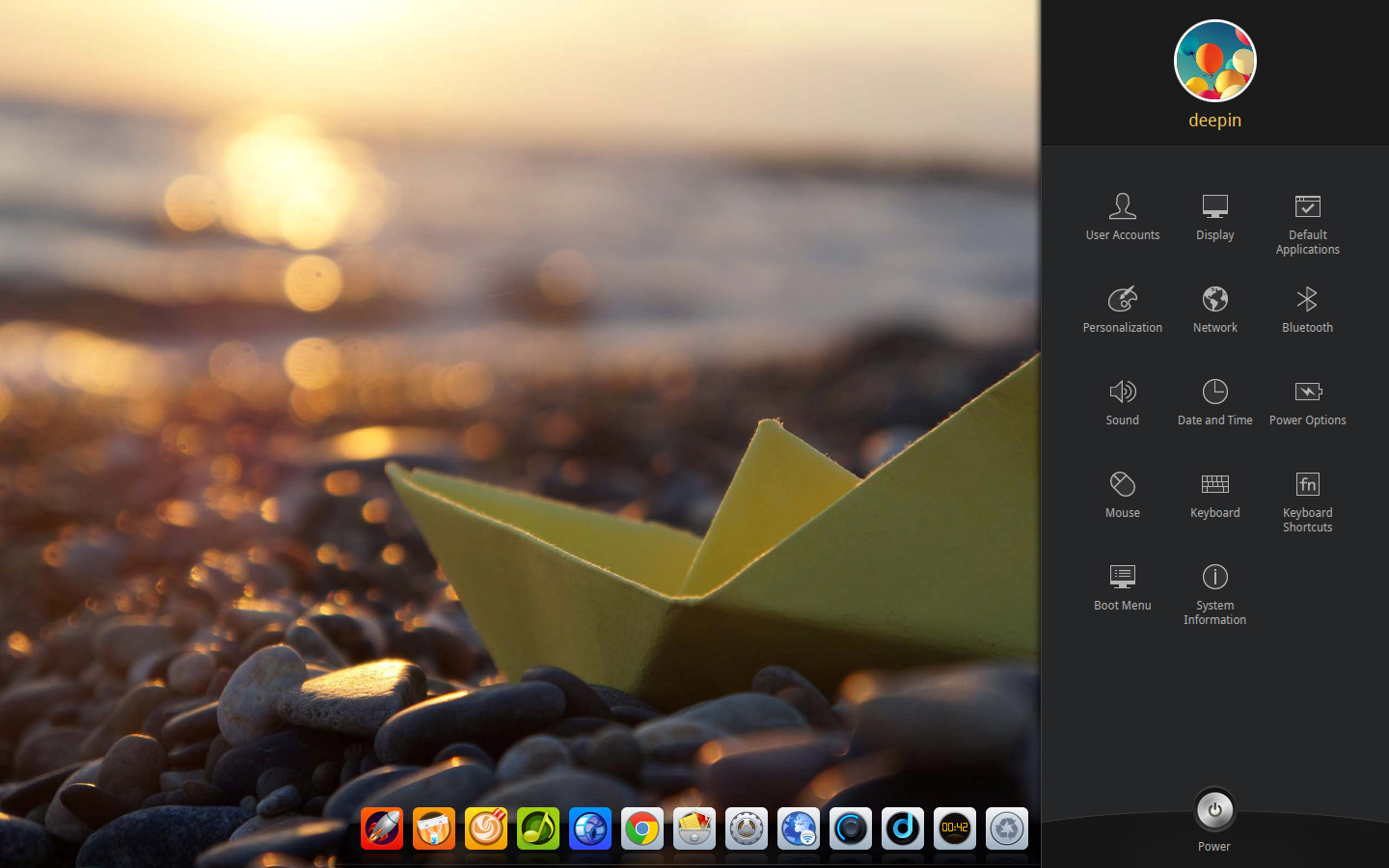Open Power Options settings
Viewport: 1389px width, 868px height.
(1307, 402)
